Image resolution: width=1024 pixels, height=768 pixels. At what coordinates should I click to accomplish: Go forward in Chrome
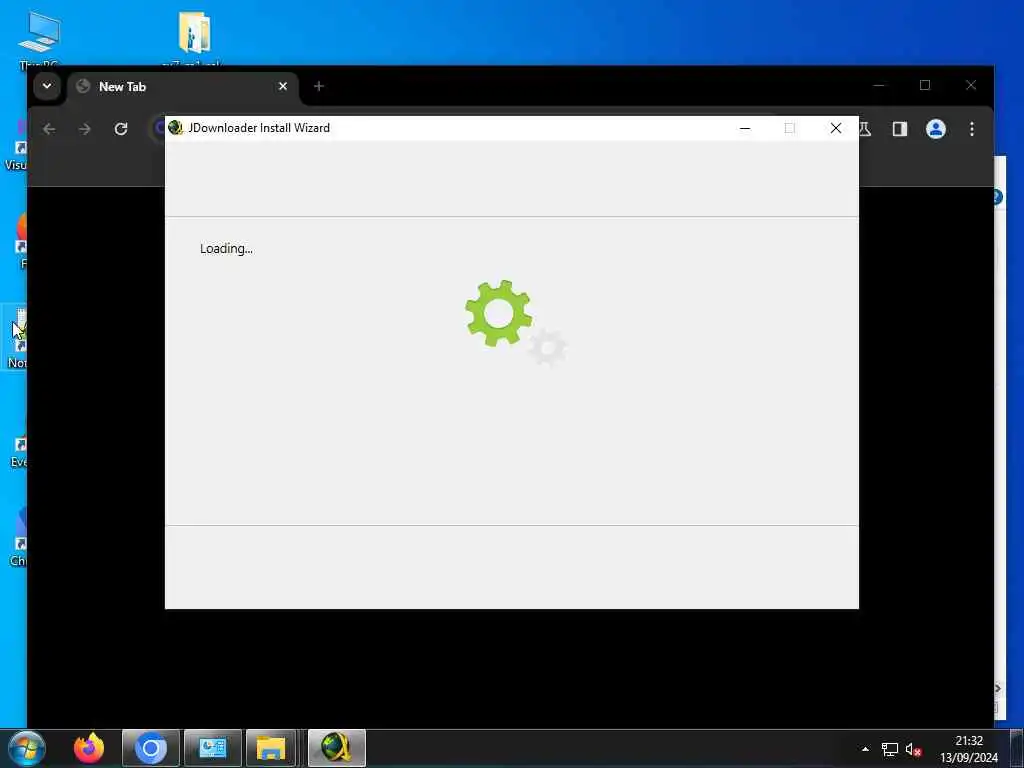point(85,129)
